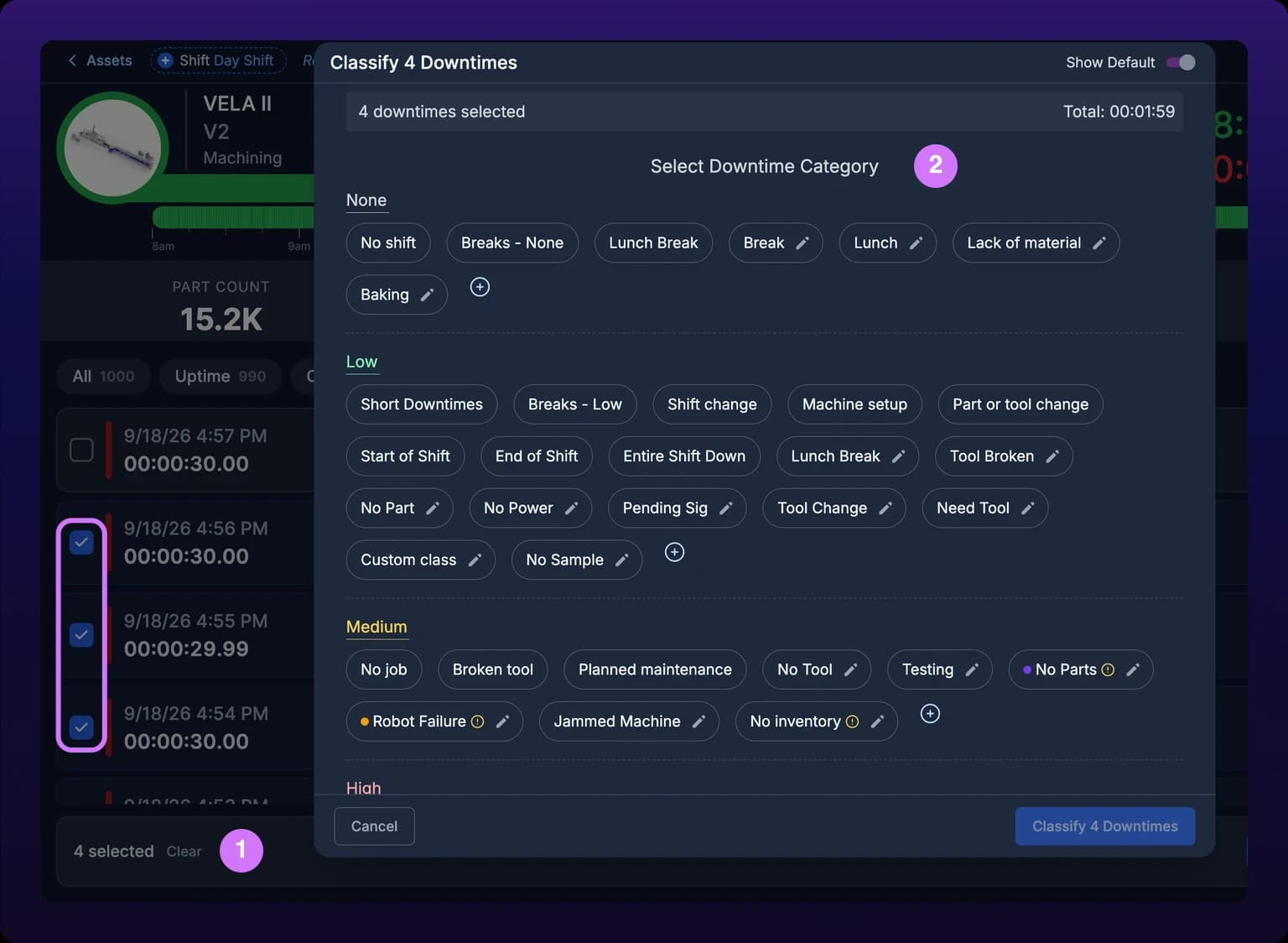Edit the Pending Sig category
The height and width of the screenshot is (943, 1288).
pyautogui.click(x=726, y=508)
